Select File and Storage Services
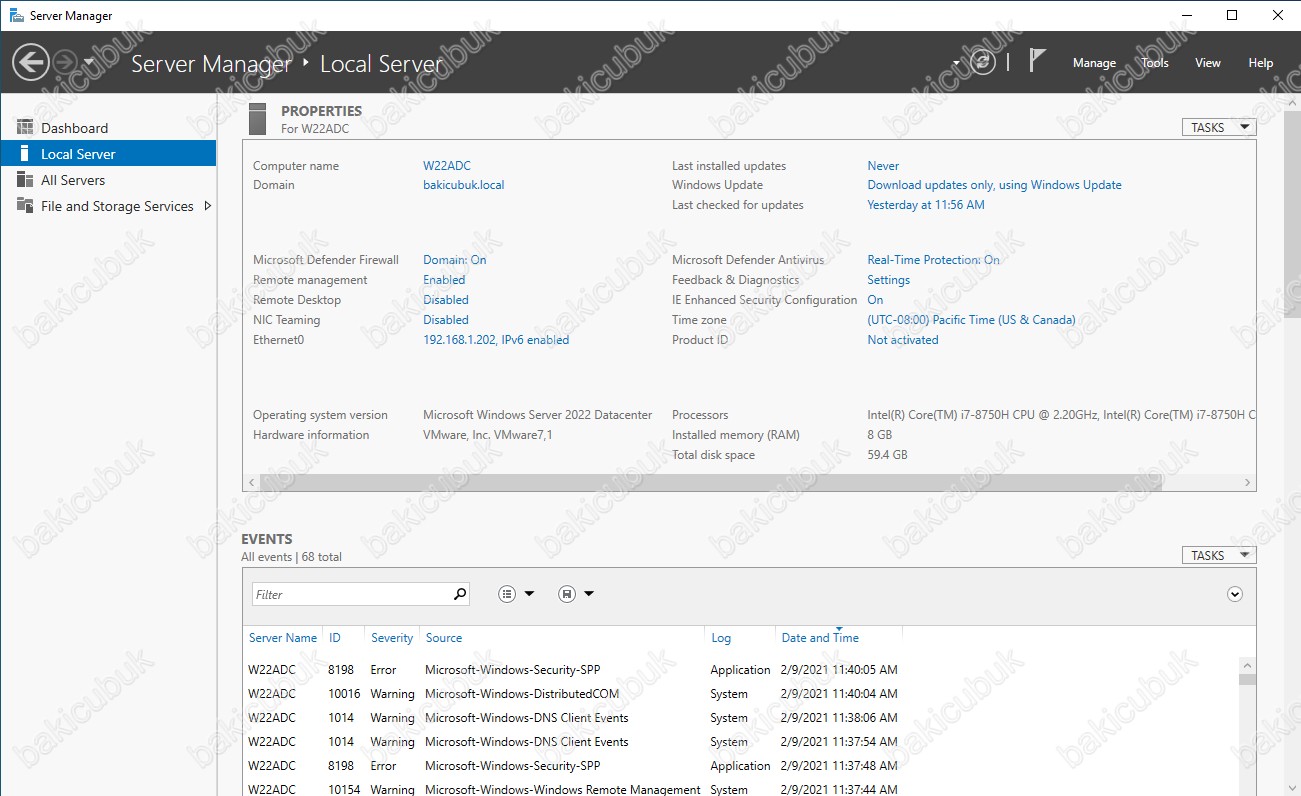 tap(108, 206)
